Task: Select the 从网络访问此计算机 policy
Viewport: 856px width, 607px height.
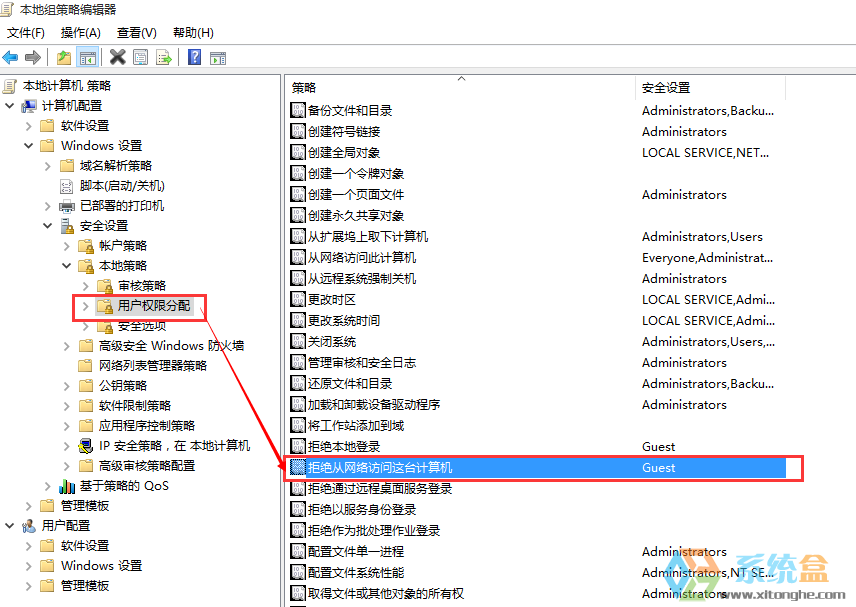Action: click(x=362, y=258)
